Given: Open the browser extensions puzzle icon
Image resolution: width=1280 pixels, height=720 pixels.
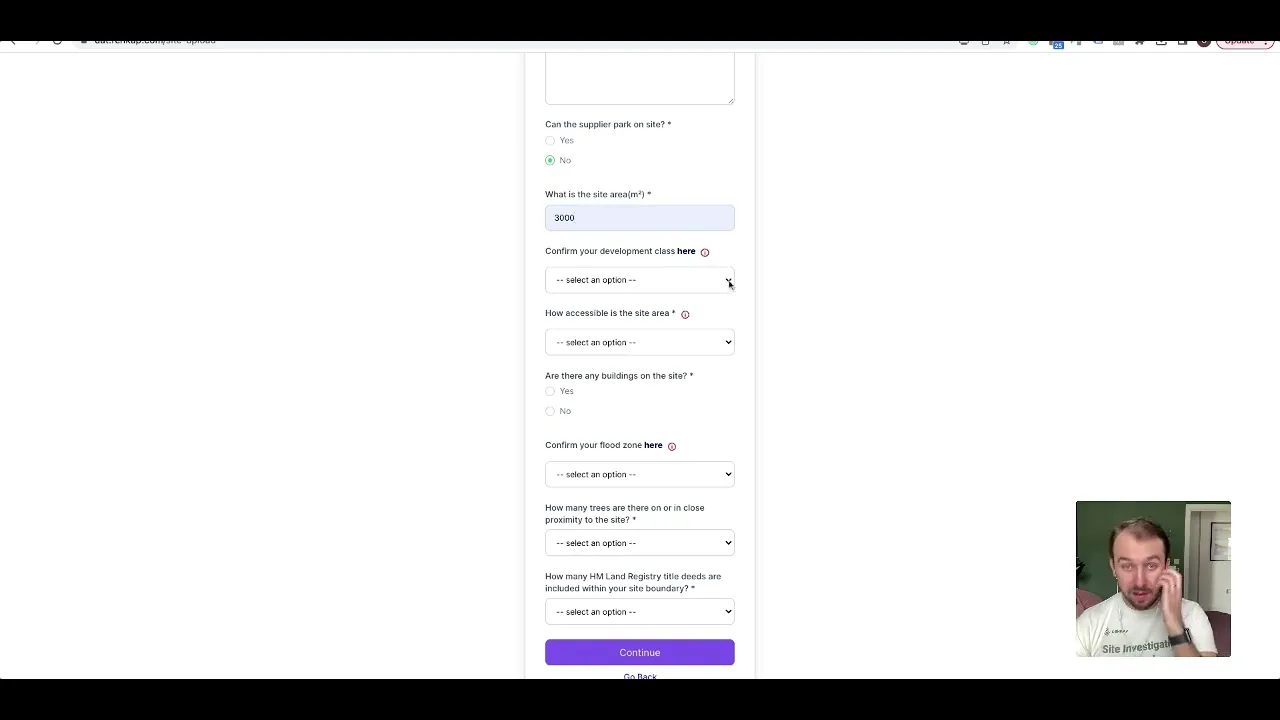Looking at the screenshot, I should coord(1139,42).
